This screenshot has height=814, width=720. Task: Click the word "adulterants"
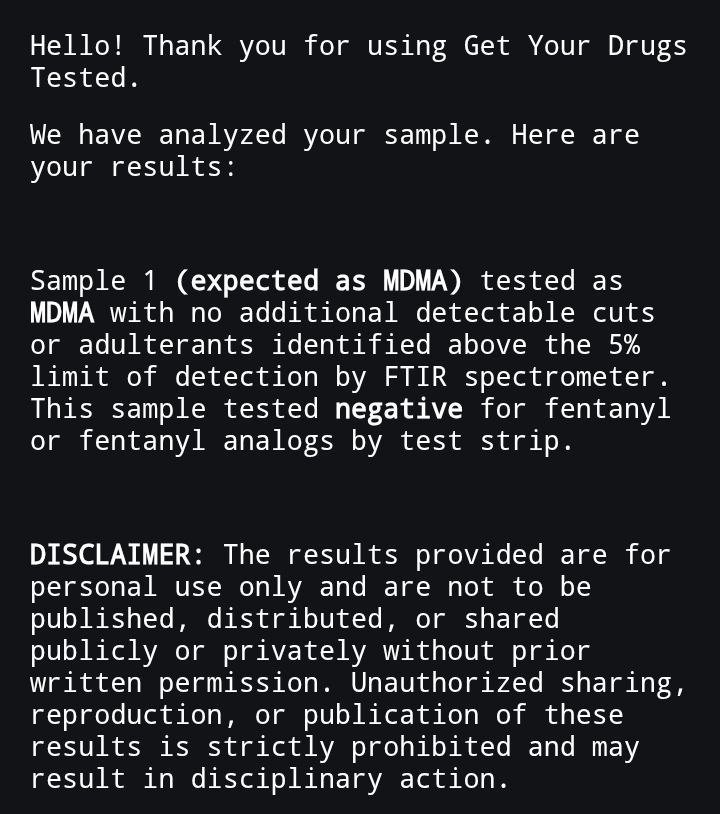point(166,345)
